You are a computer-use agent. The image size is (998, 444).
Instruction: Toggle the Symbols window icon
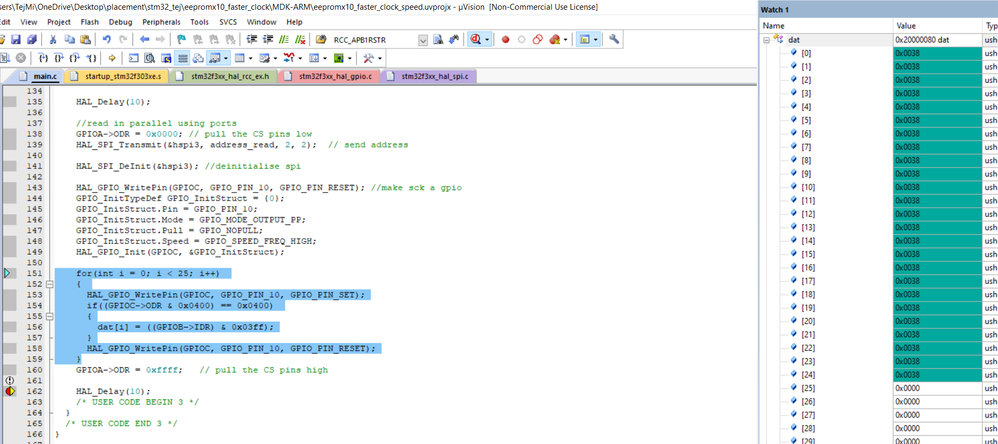[x=166, y=59]
